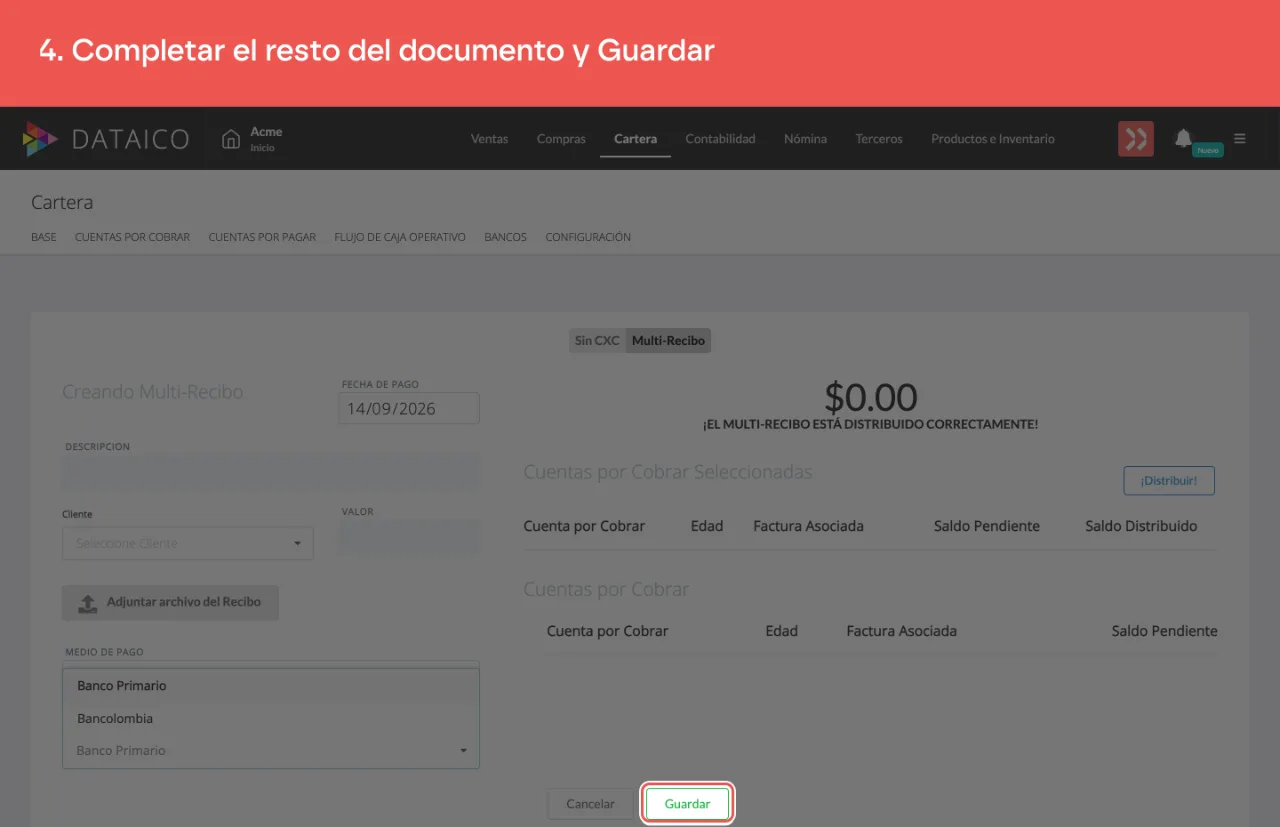The height and width of the screenshot is (827, 1280).
Task: Go to CUENTAS POR COBRAR tab
Action: coord(132,237)
